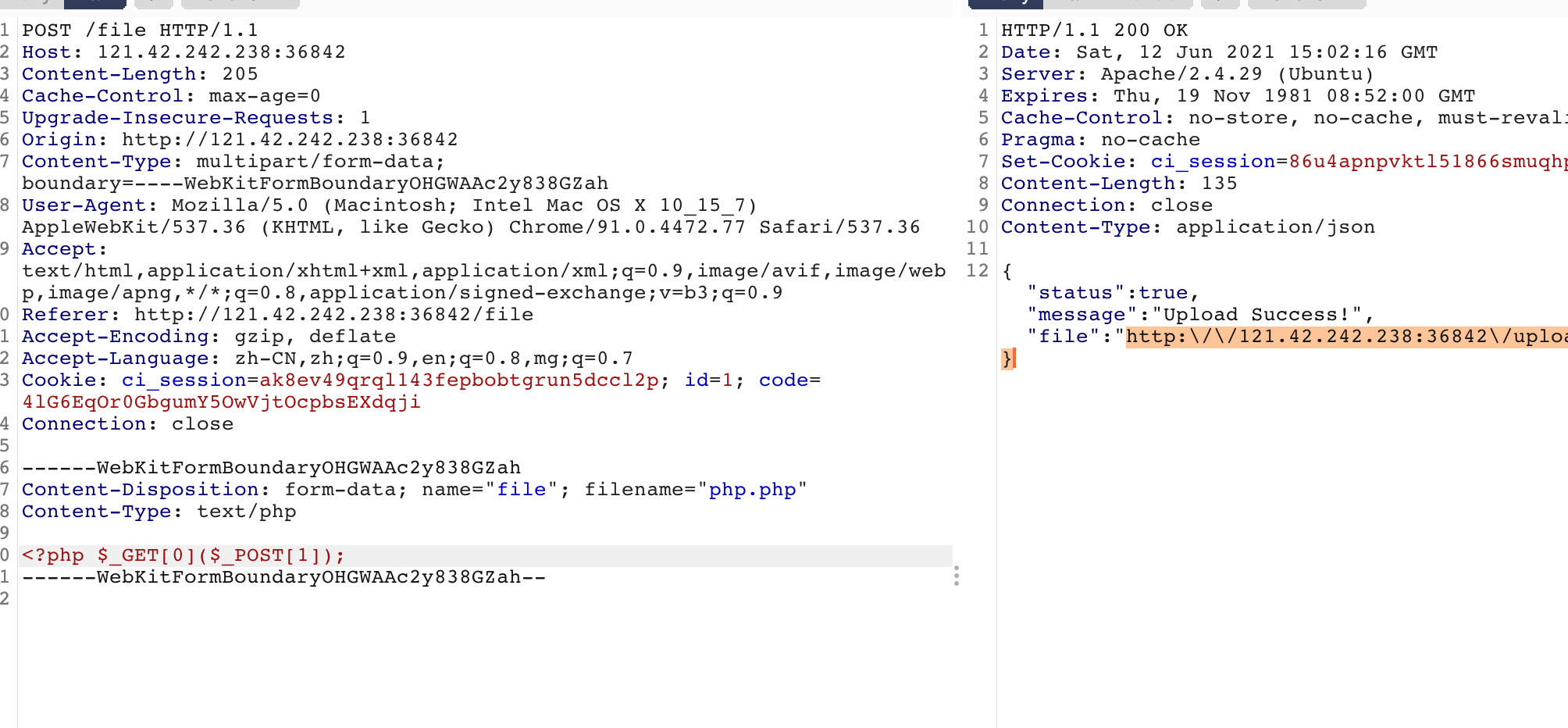
Task: Select the Expires Thu, 19 Nov 1981 header
Action: click(x=1238, y=96)
